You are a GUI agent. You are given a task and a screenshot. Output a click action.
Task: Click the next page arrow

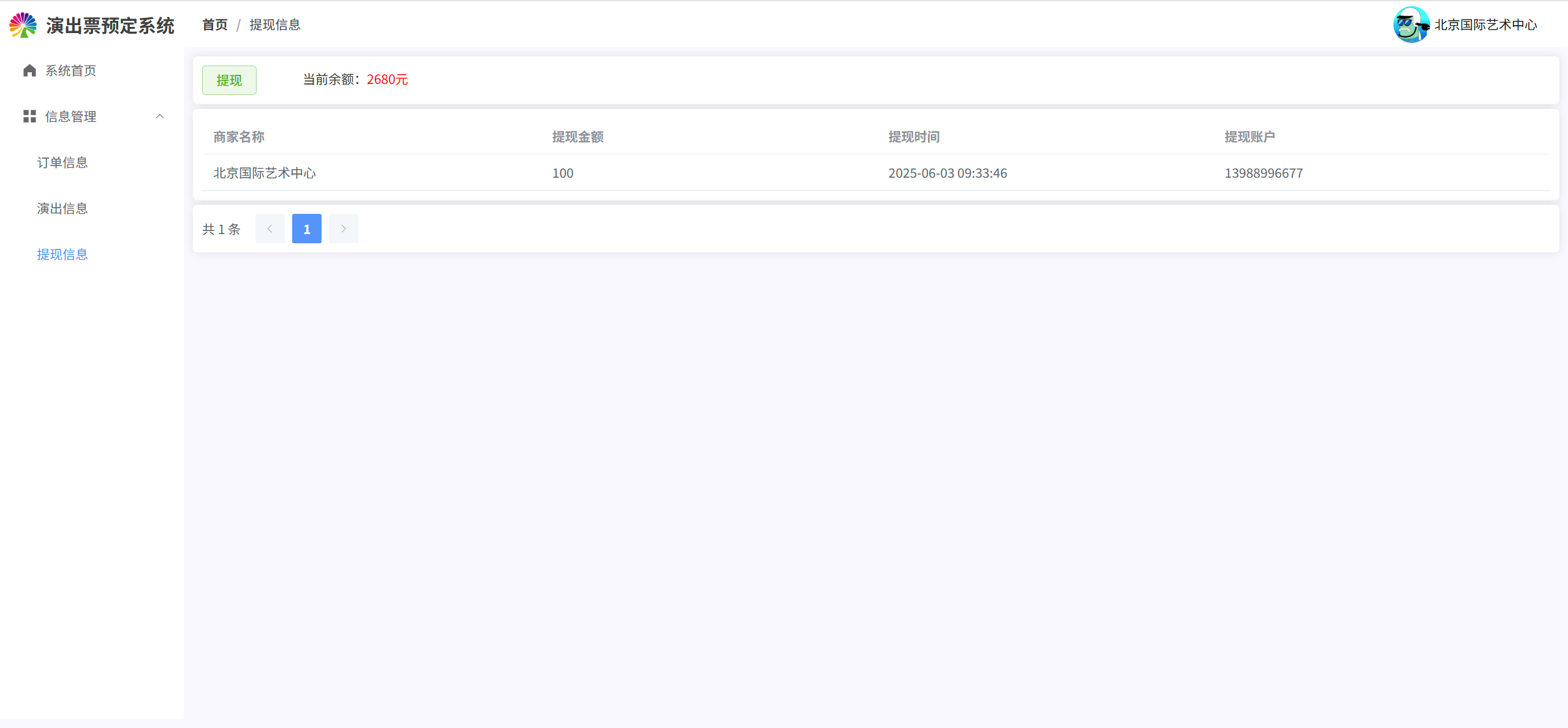coord(344,229)
